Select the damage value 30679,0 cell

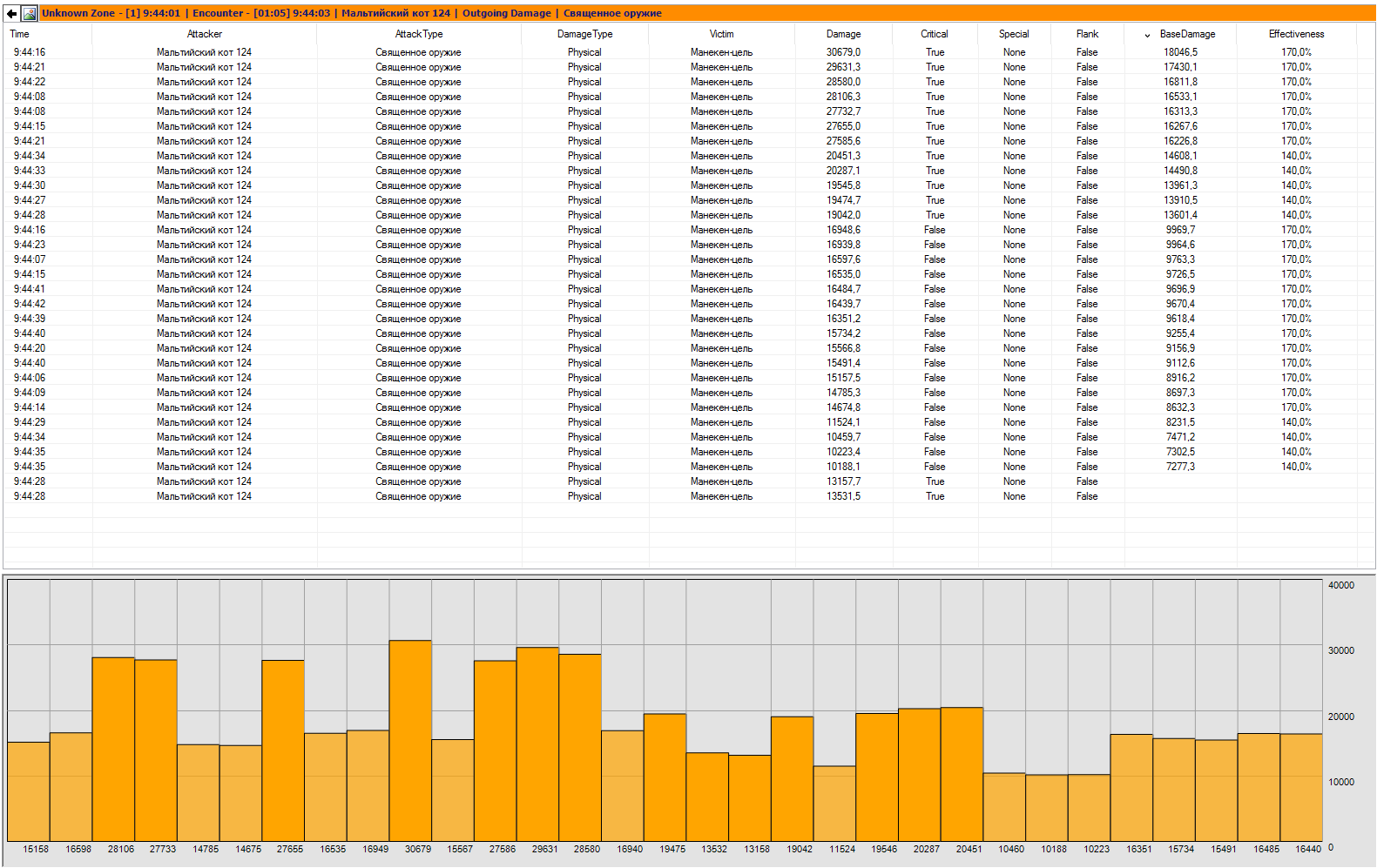[843, 52]
